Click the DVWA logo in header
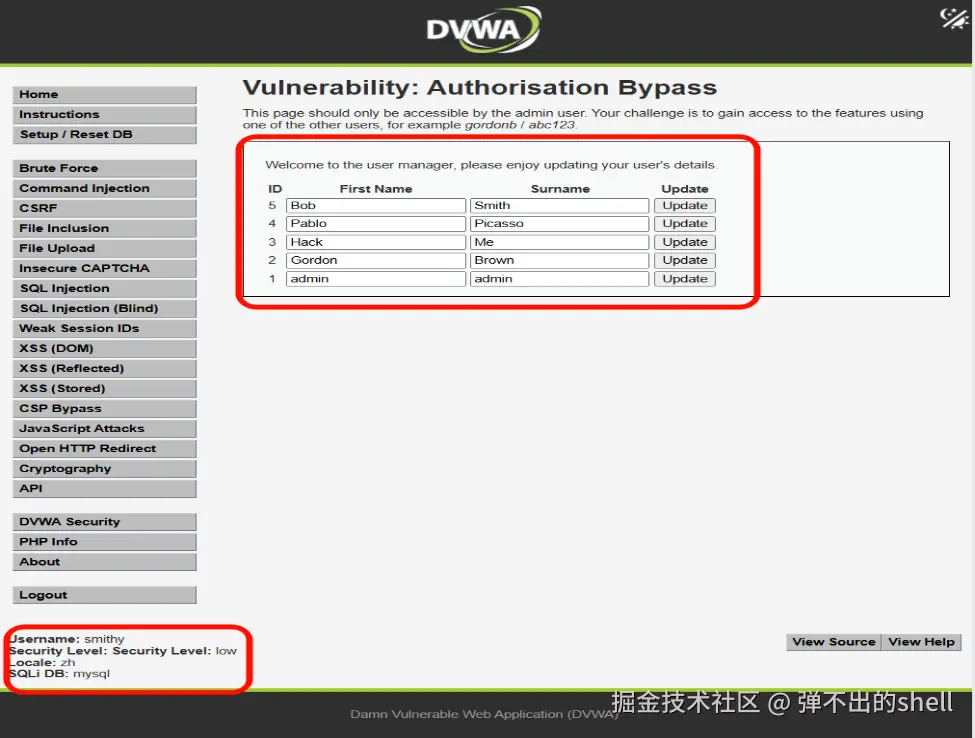This screenshot has width=975, height=738. point(484,29)
